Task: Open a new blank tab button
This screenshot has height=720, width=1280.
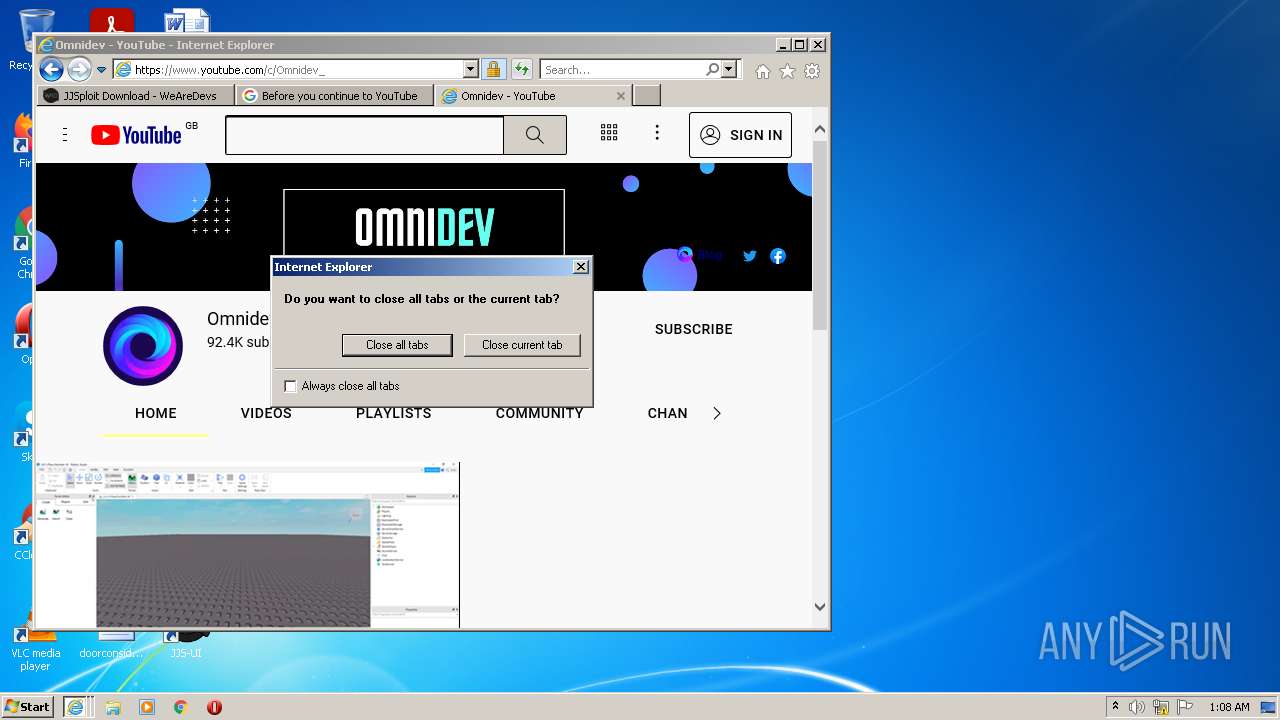Action: pyautogui.click(x=647, y=96)
